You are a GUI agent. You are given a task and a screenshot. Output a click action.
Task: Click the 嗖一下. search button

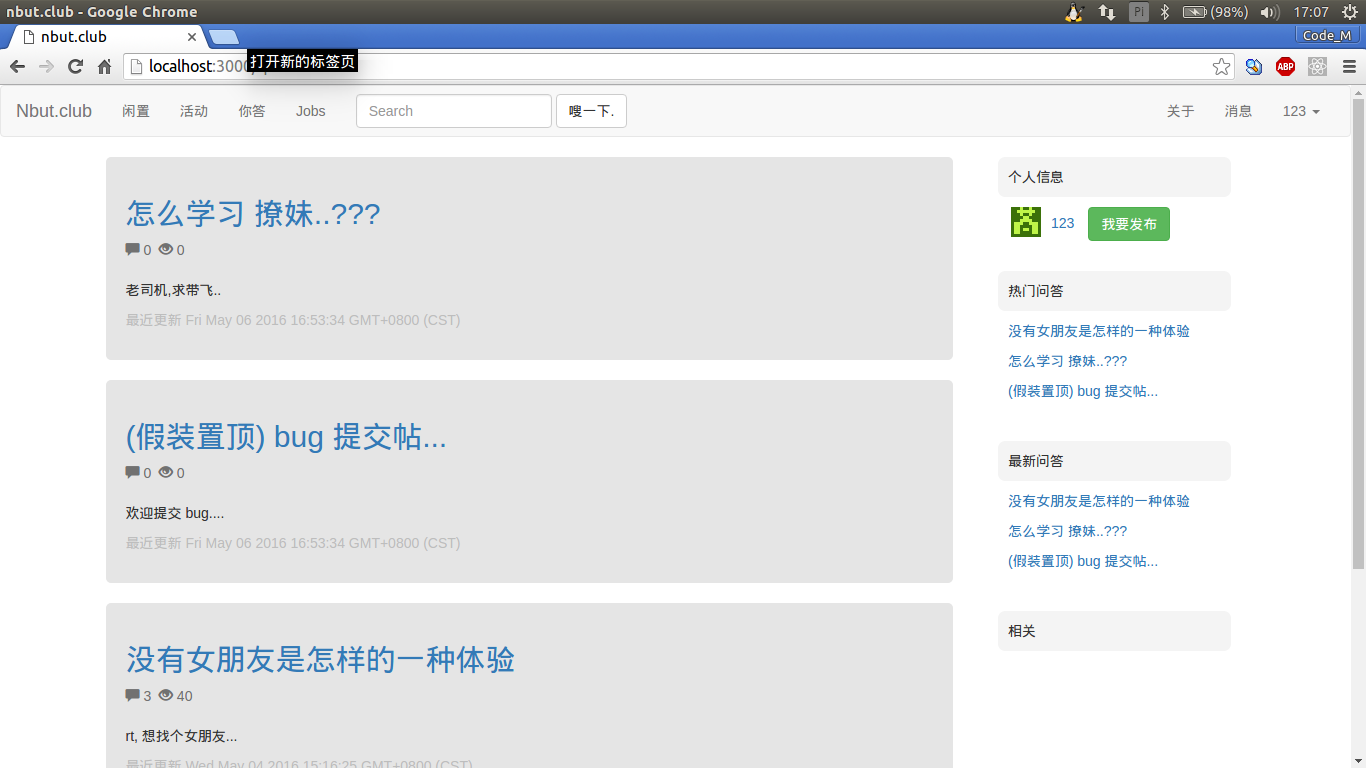[591, 111]
